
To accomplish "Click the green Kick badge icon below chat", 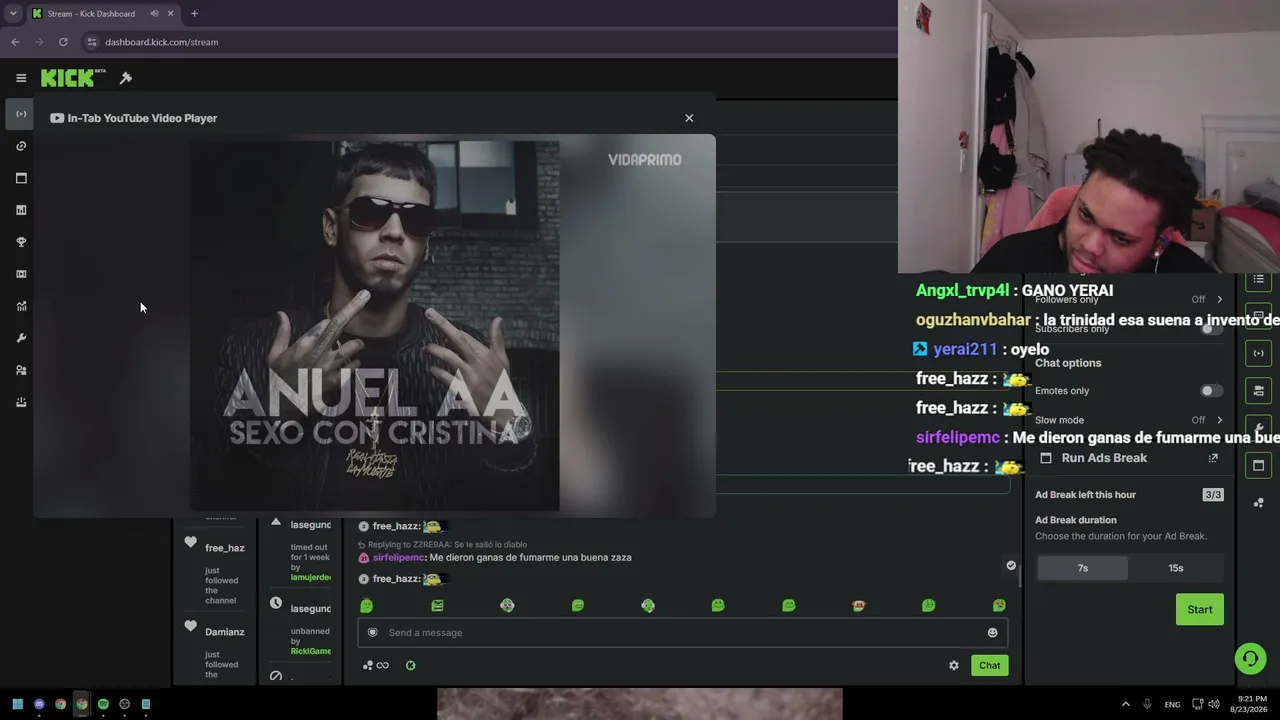I will [x=410, y=665].
